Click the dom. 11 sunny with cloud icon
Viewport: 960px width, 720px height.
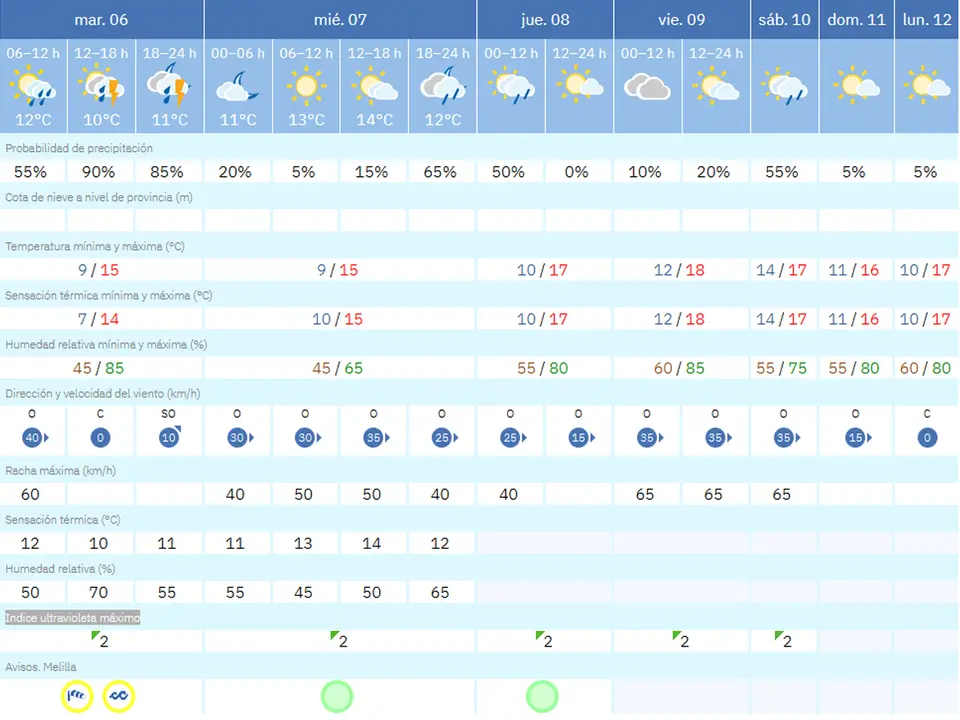[x=857, y=86]
